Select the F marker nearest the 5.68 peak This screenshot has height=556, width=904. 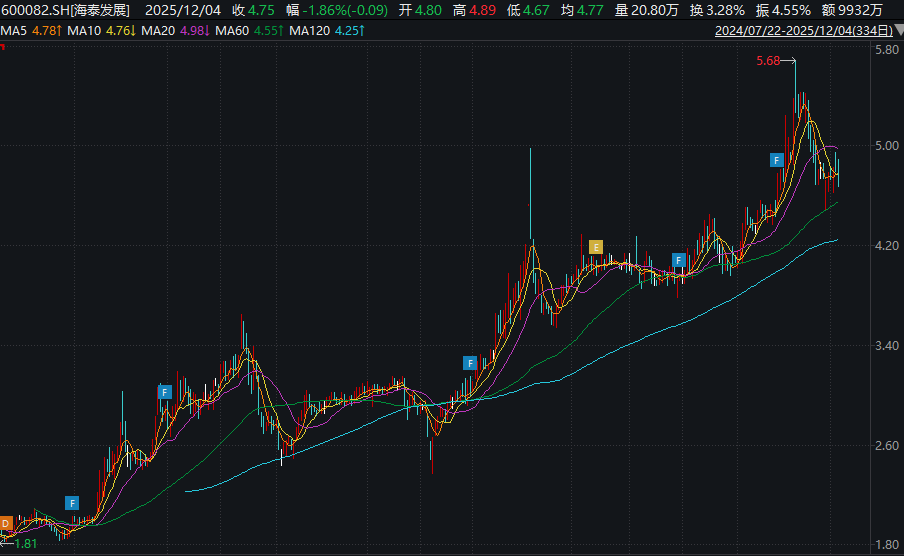pyautogui.click(x=777, y=160)
